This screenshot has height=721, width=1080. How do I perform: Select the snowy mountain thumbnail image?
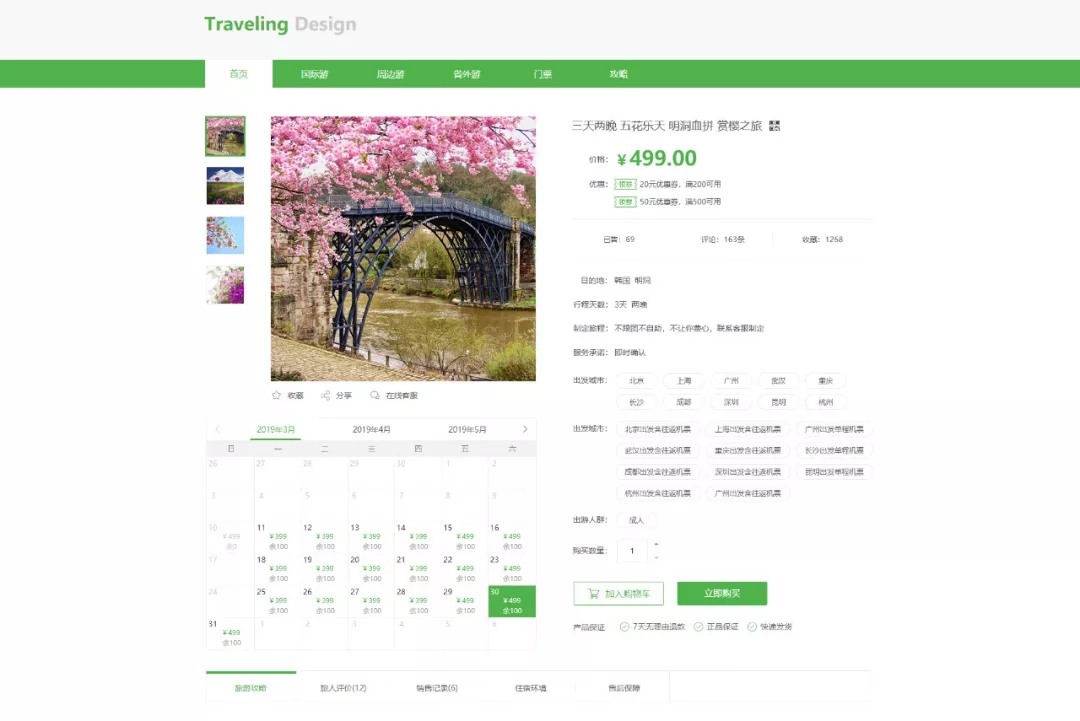tap(225, 186)
